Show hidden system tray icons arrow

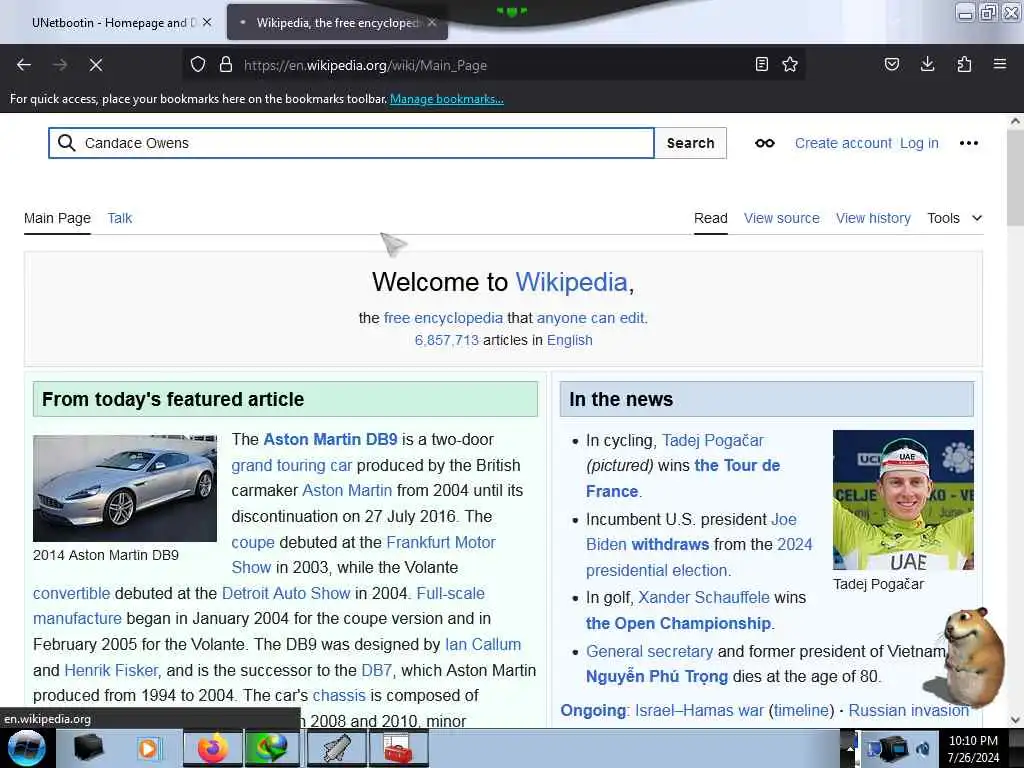850,748
